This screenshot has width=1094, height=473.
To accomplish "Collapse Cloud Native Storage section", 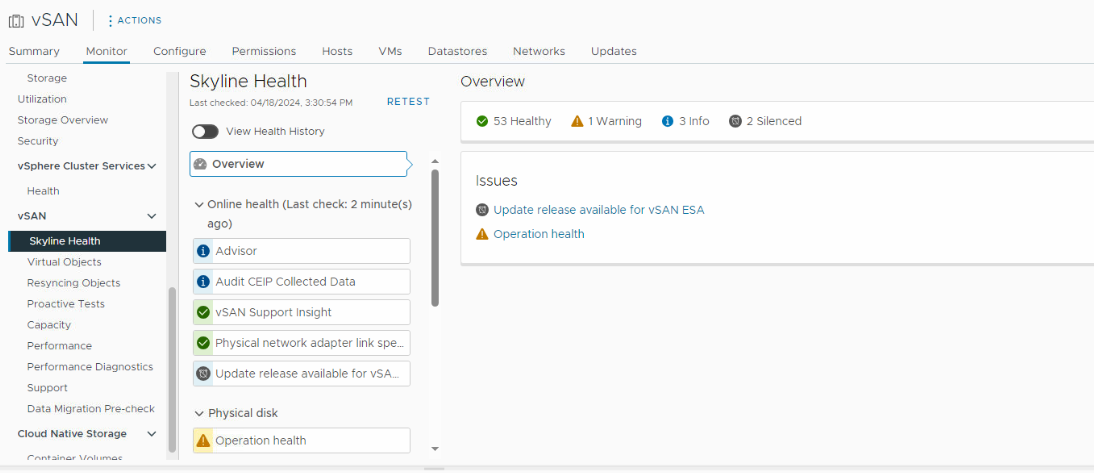I will (x=151, y=434).
